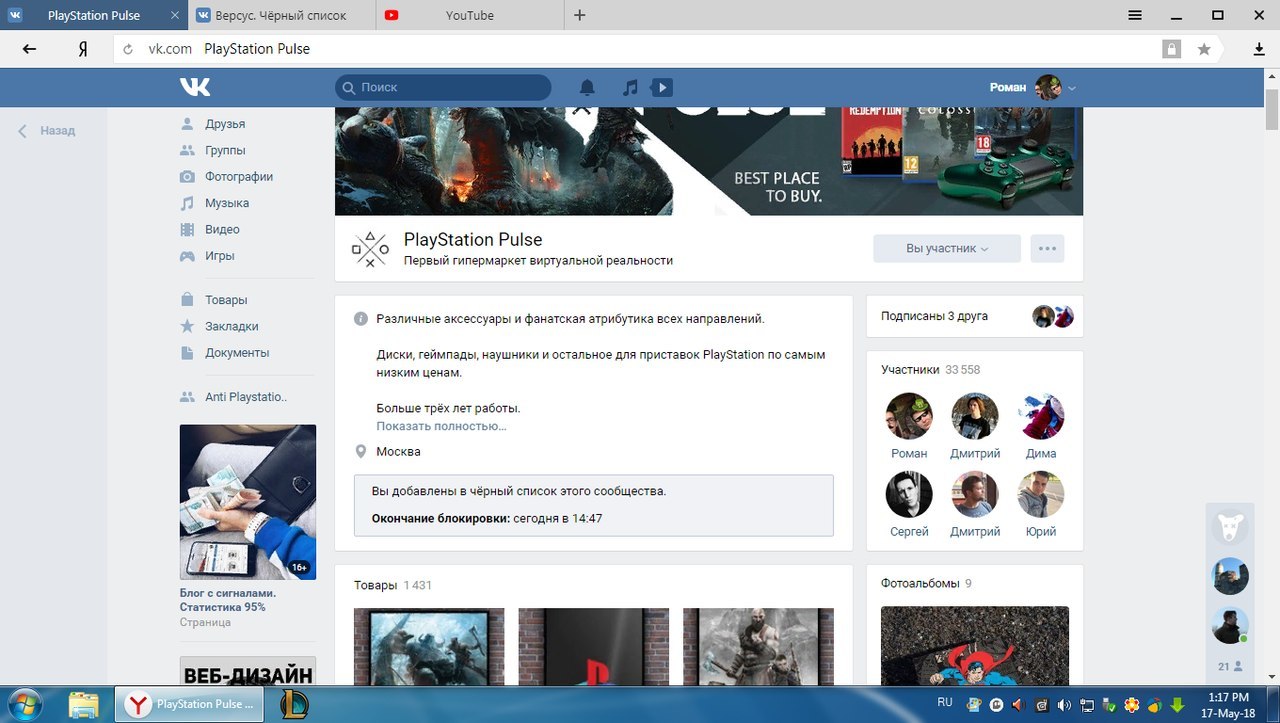Viewport: 1280px width, 723px height.
Task: Open notifications bell icon
Action: [587, 88]
